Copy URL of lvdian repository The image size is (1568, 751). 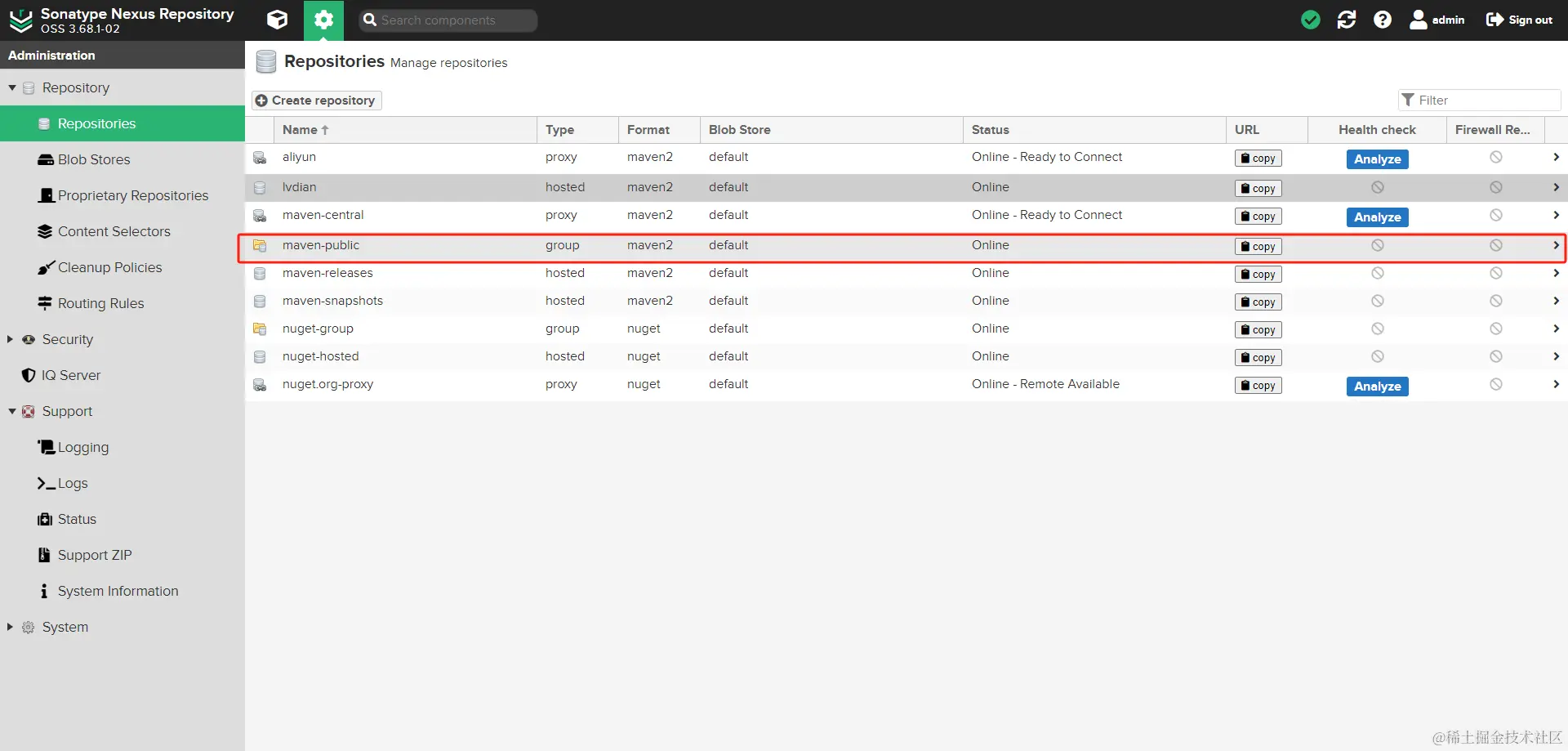point(1258,189)
